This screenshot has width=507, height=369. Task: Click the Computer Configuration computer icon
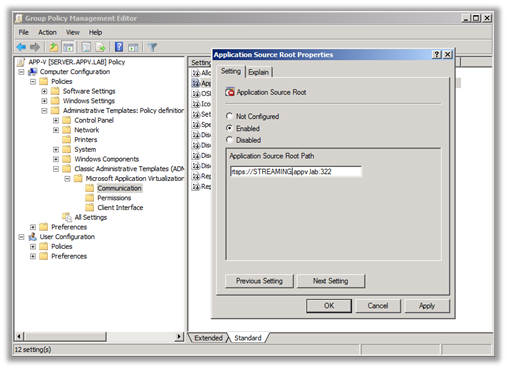click(32, 72)
